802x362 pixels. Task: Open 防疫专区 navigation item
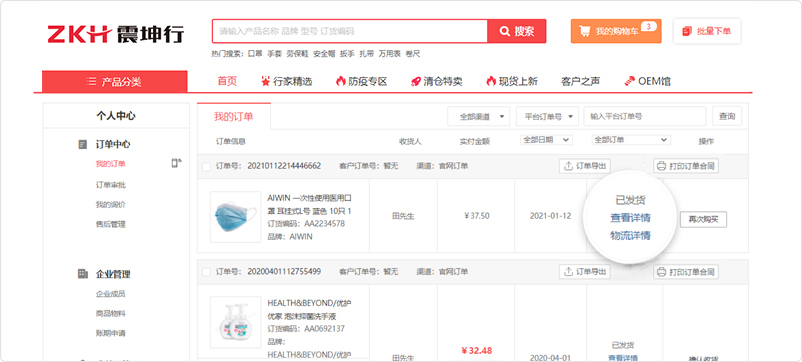pyautogui.click(x=361, y=81)
